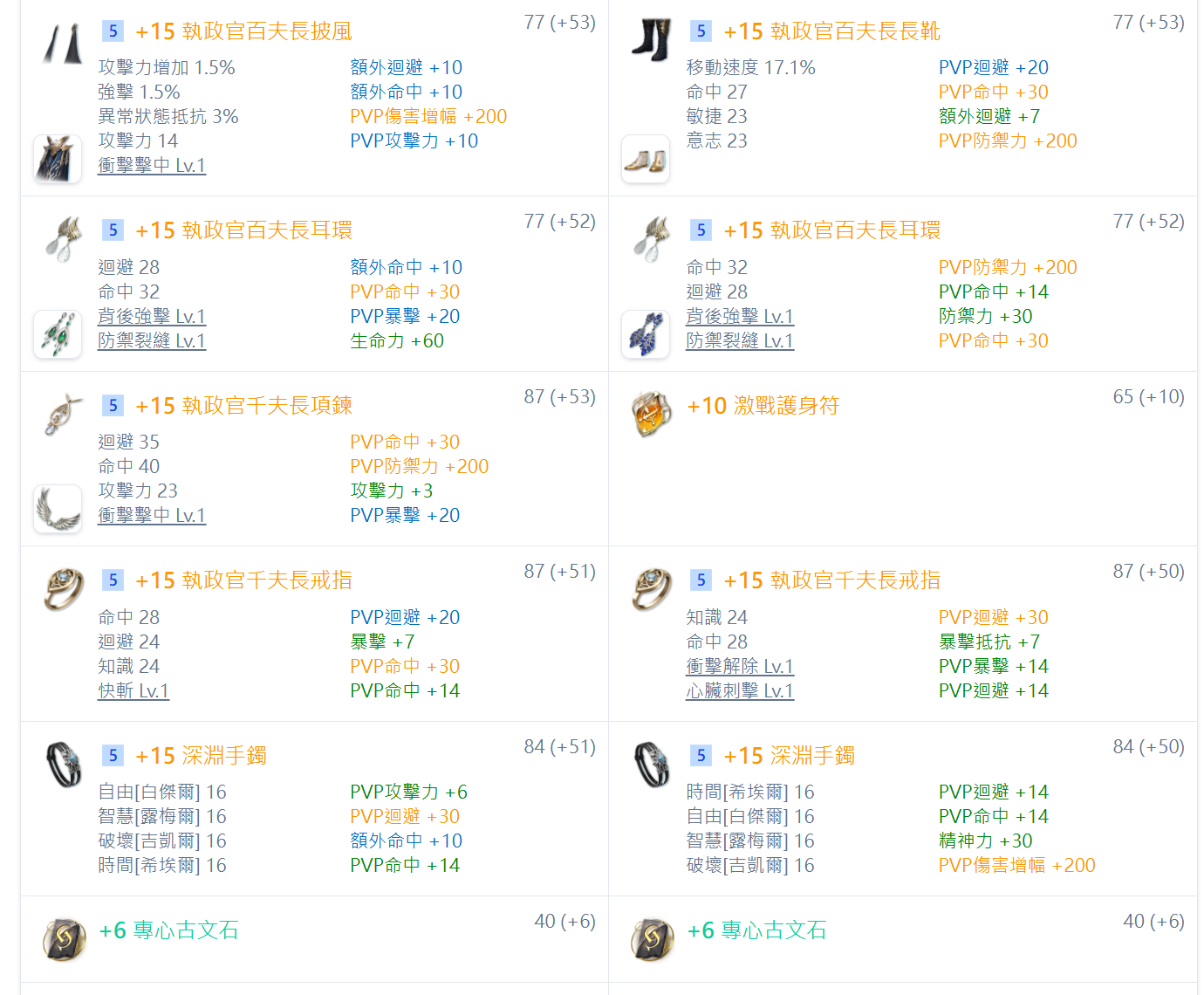This screenshot has height=995, width=1204.
Task: Select the golden shoes appearance thumbnail
Action: click(x=646, y=159)
